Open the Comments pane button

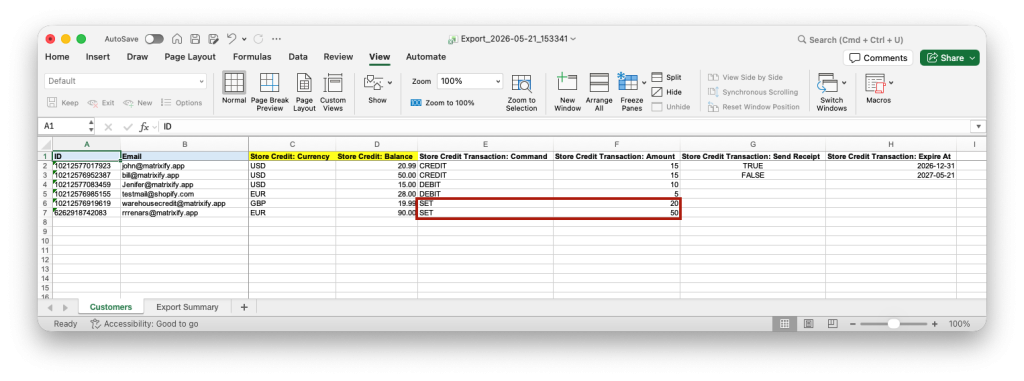click(x=878, y=58)
